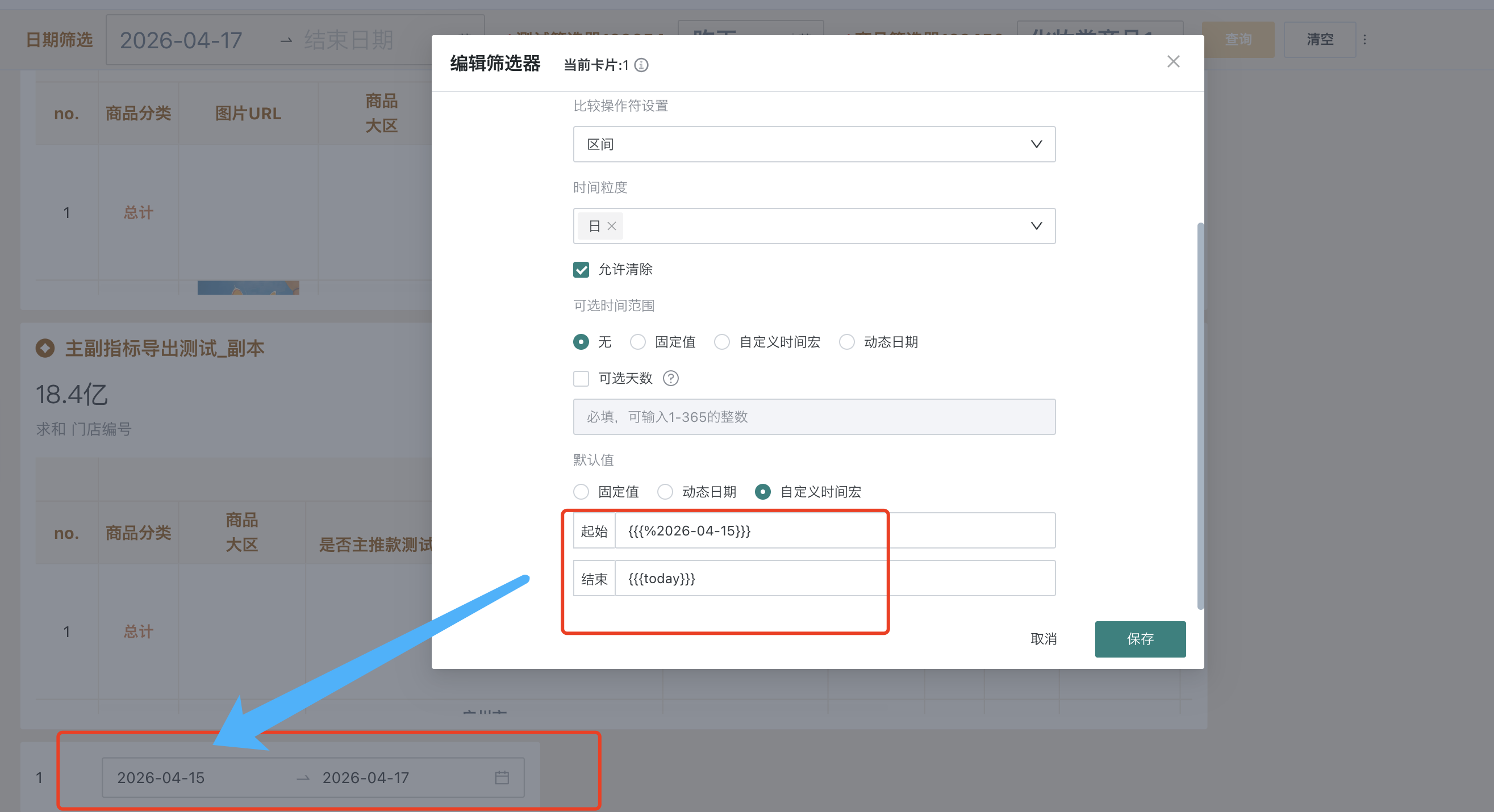
Task: Close the 编辑筛选器 dialog
Action: (1173, 61)
